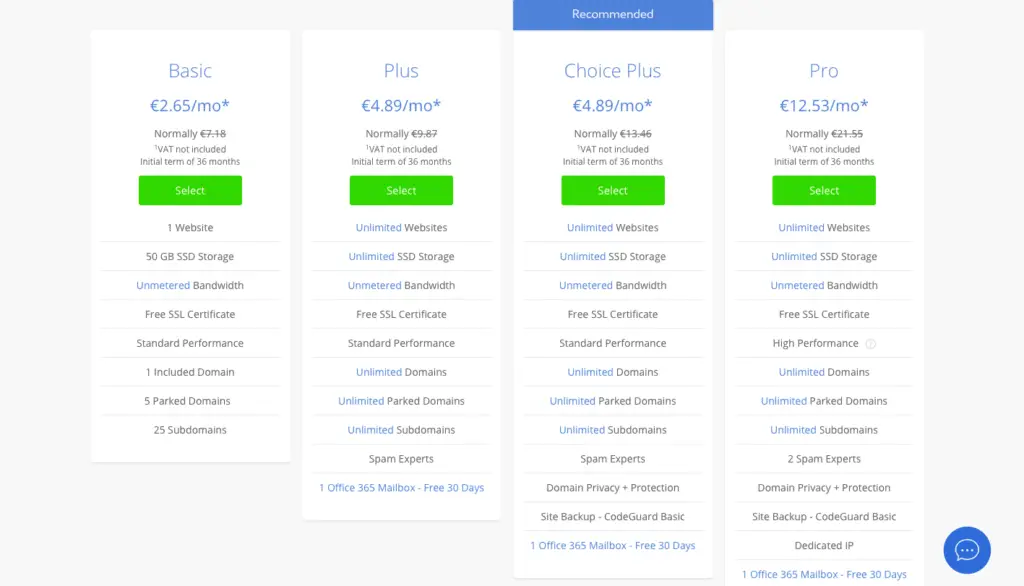Image resolution: width=1024 pixels, height=586 pixels.
Task: Click the Choice Plus plan title
Action: click(613, 71)
